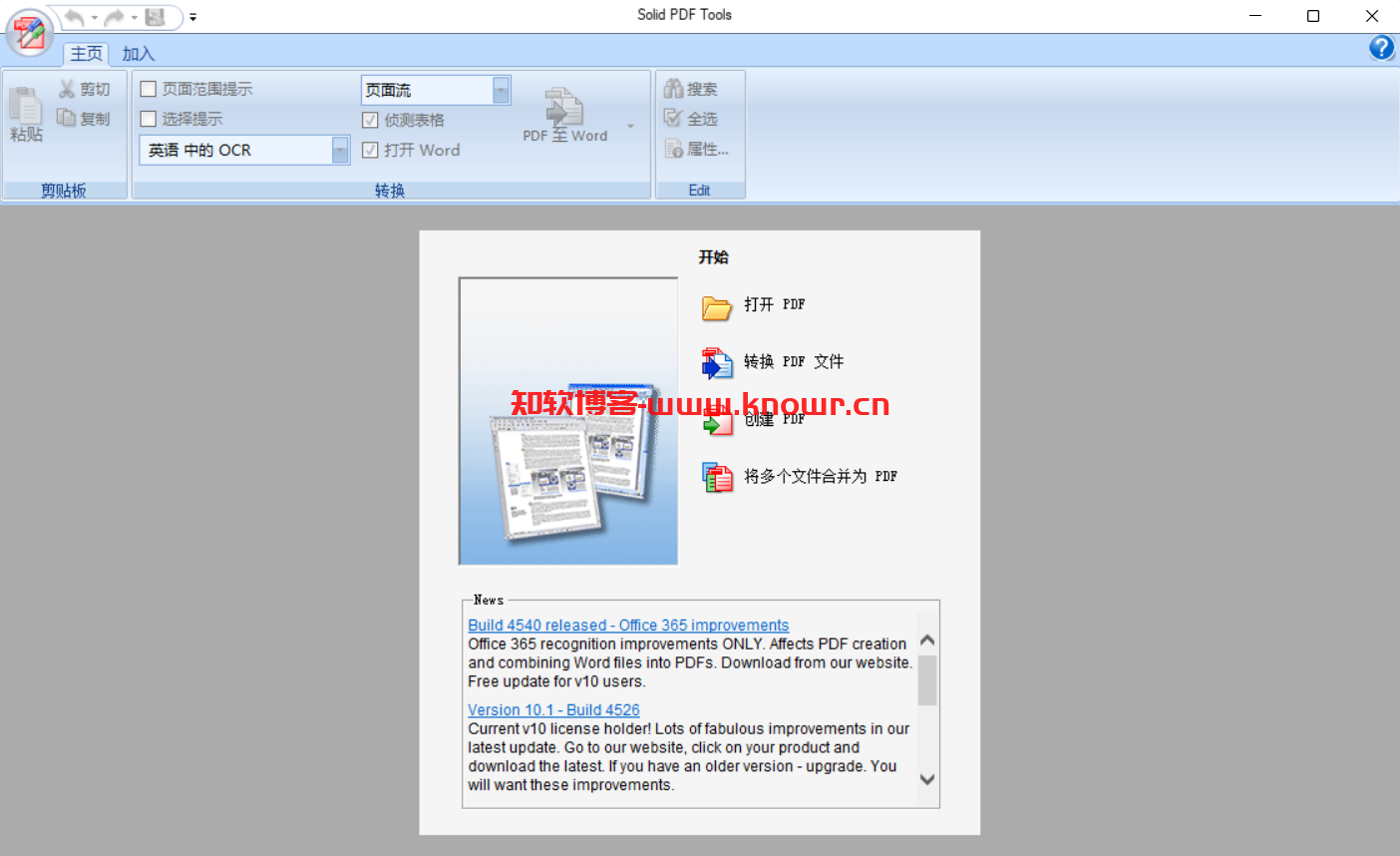Image resolution: width=1400 pixels, height=856 pixels.
Task: Switch to the 主页 ribbon tab
Action: (x=86, y=54)
